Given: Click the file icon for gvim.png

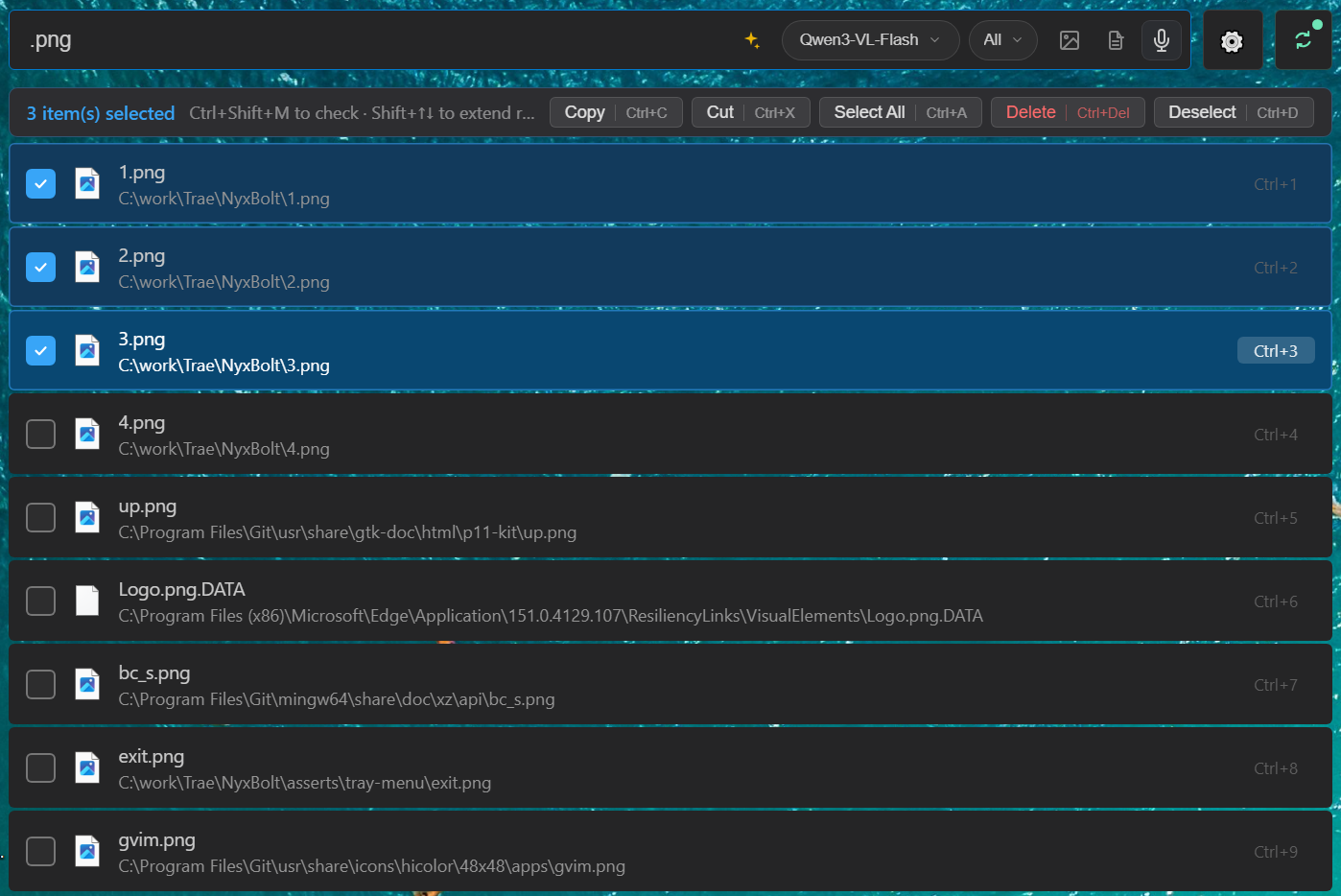Looking at the screenshot, I should 87,851.
